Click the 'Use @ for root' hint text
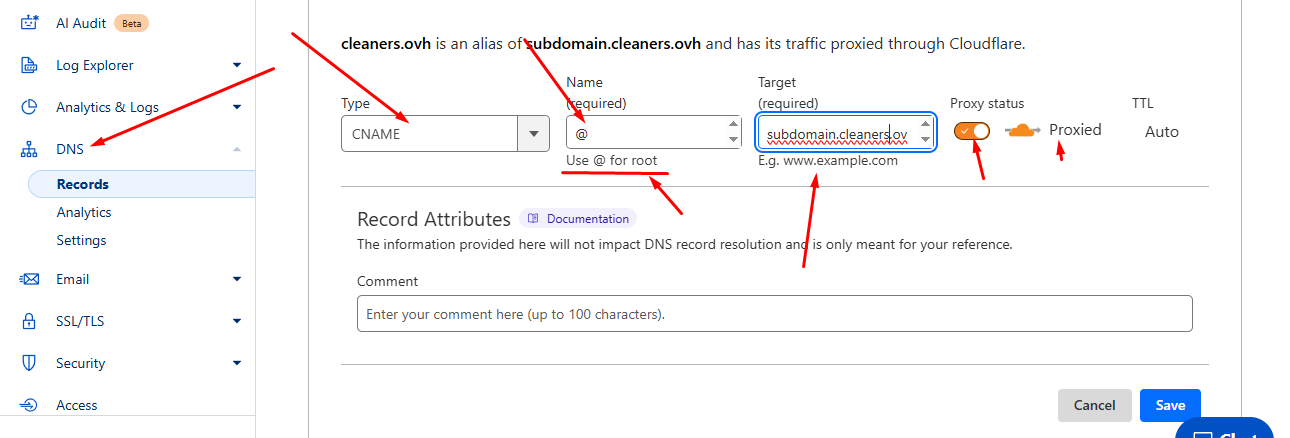 click(x=612, y=160)
